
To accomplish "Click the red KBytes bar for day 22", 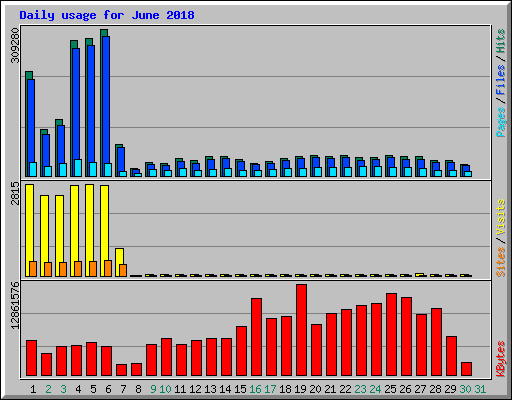I will 346,343.
